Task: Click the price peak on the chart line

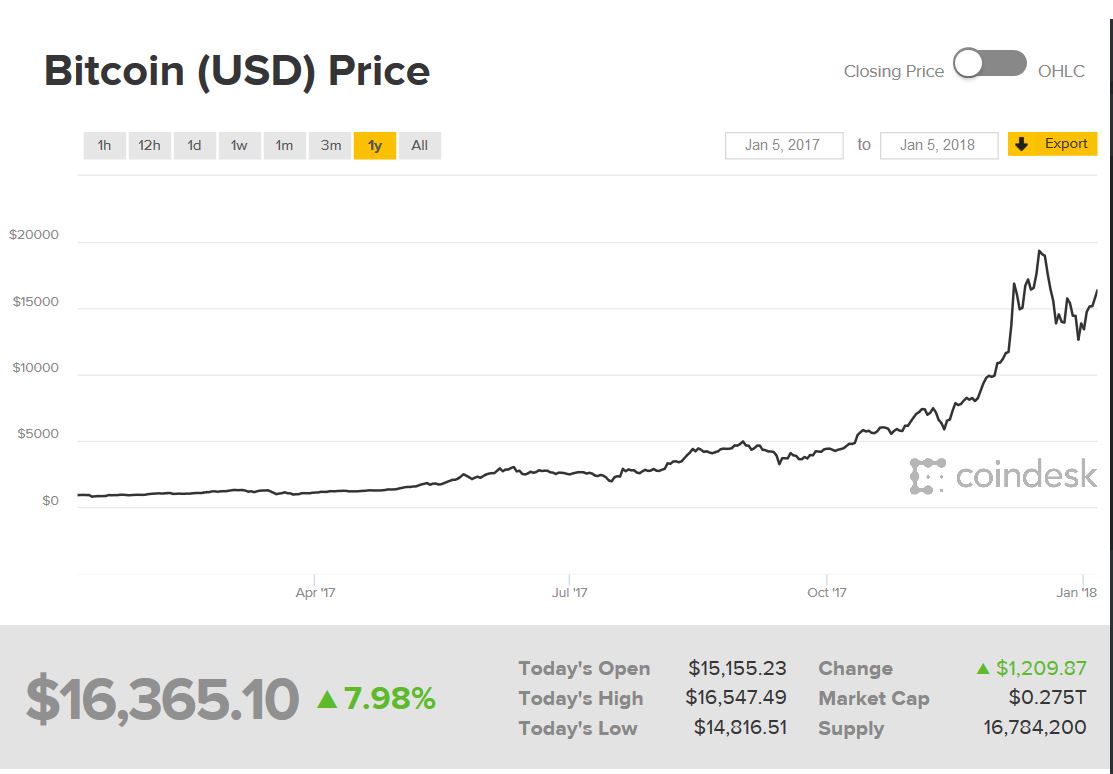Action: [x=1040, y=251]
